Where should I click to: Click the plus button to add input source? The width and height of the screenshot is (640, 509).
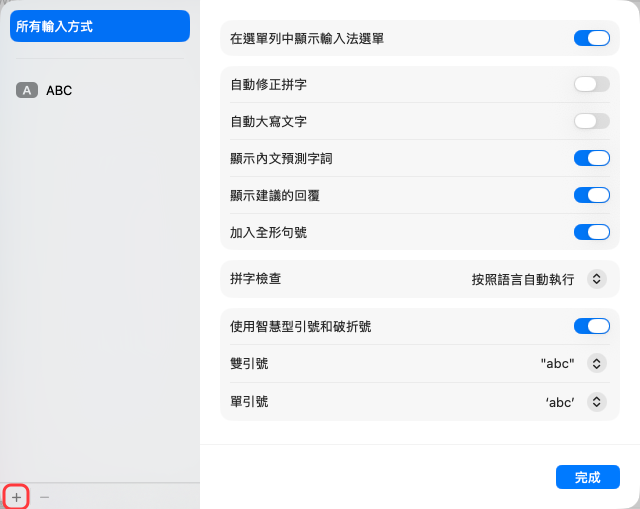coord(16,497)
